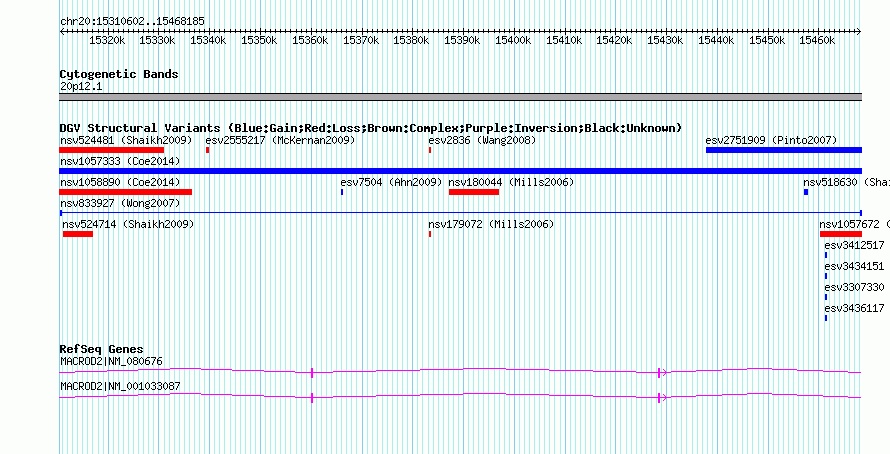Click the nsv180044 (Mills2006) variant label
Viewport: 890px width, 454px height.
[511, 182]
